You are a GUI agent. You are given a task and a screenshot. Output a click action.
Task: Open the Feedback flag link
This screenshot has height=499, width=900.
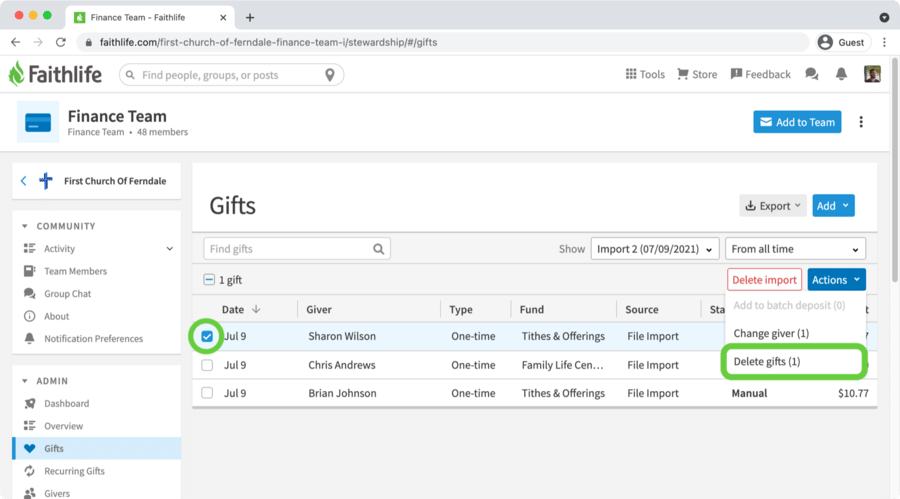[x=760, y=74]
